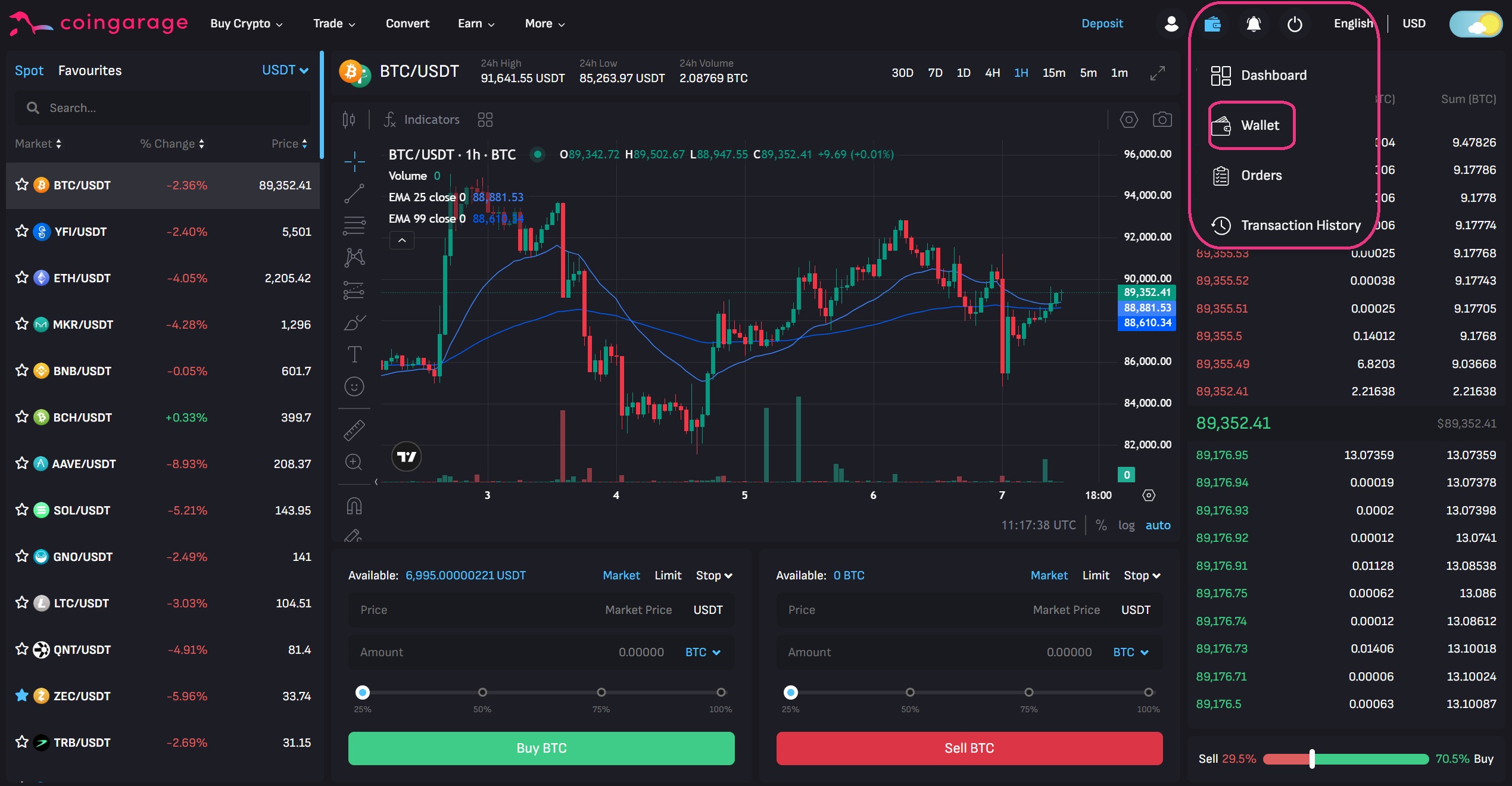Set buy amount slider to 50%
1512x786 pixels.
[x=482, y=692]
